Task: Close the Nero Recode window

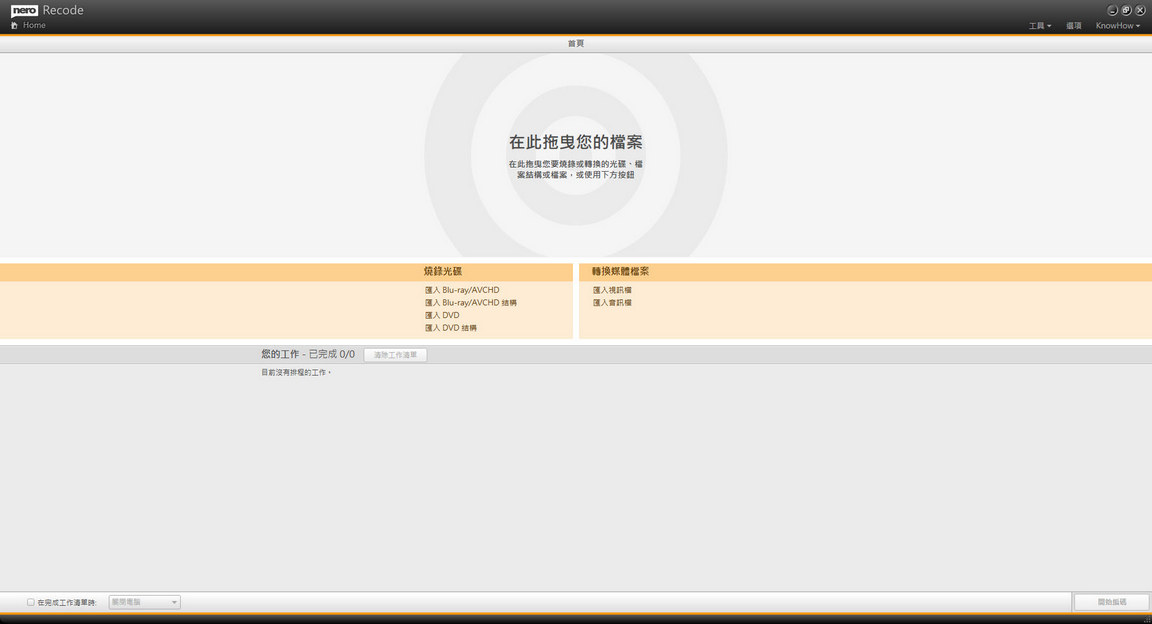Action: [x=1140, y=10]
